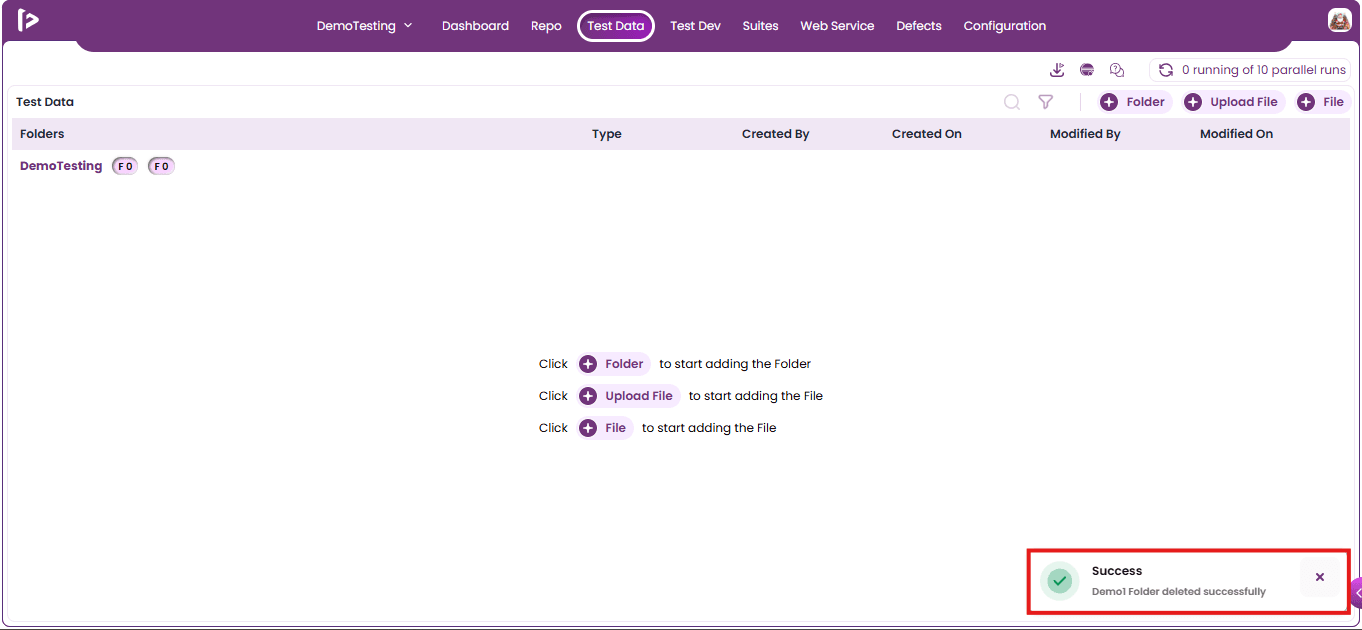This screenshot has width=1362, height=630.
Task: Select the Test Data tab
Action: pos(616,26)
